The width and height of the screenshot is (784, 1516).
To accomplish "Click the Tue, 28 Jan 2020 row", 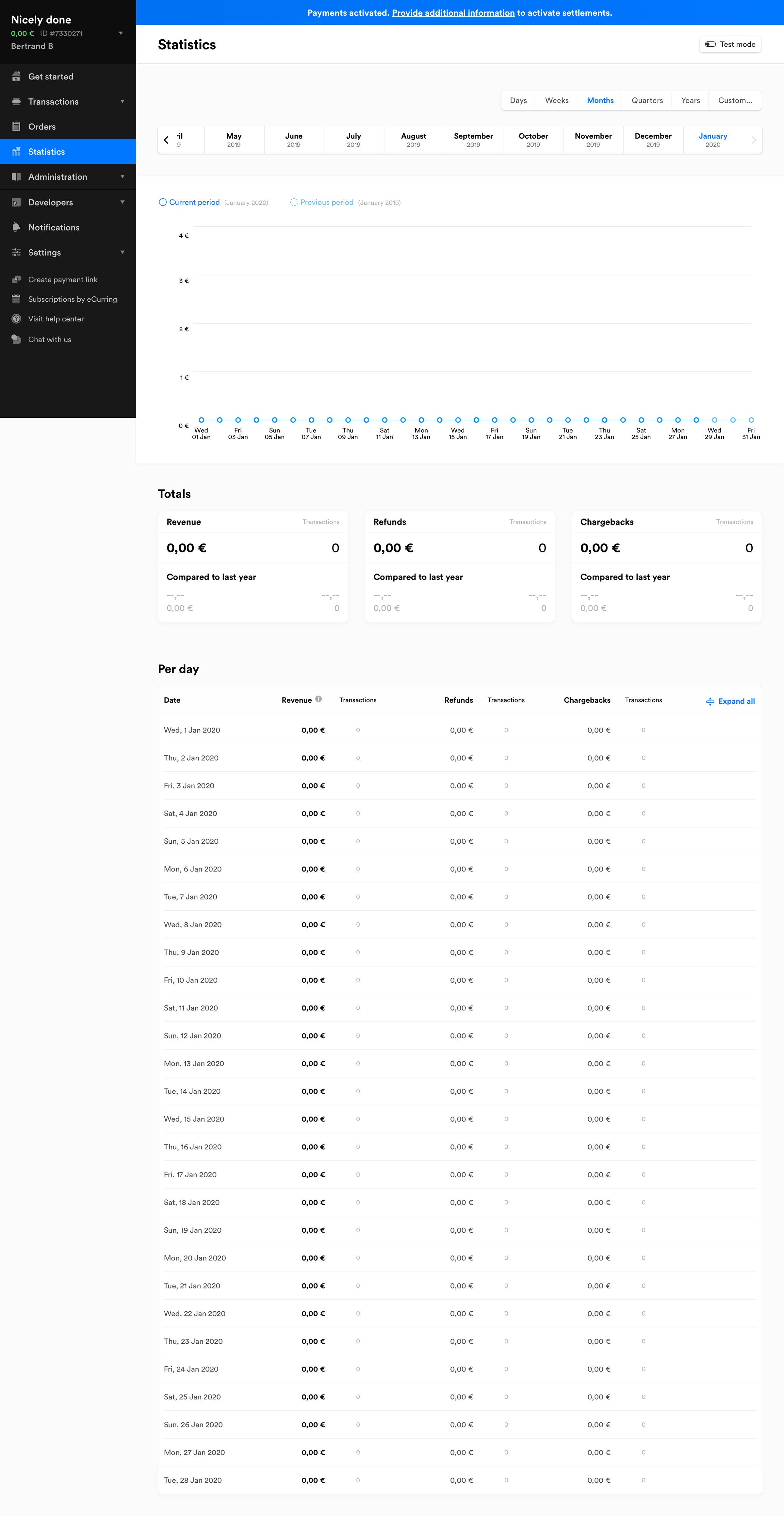I will pos(460,1480).
